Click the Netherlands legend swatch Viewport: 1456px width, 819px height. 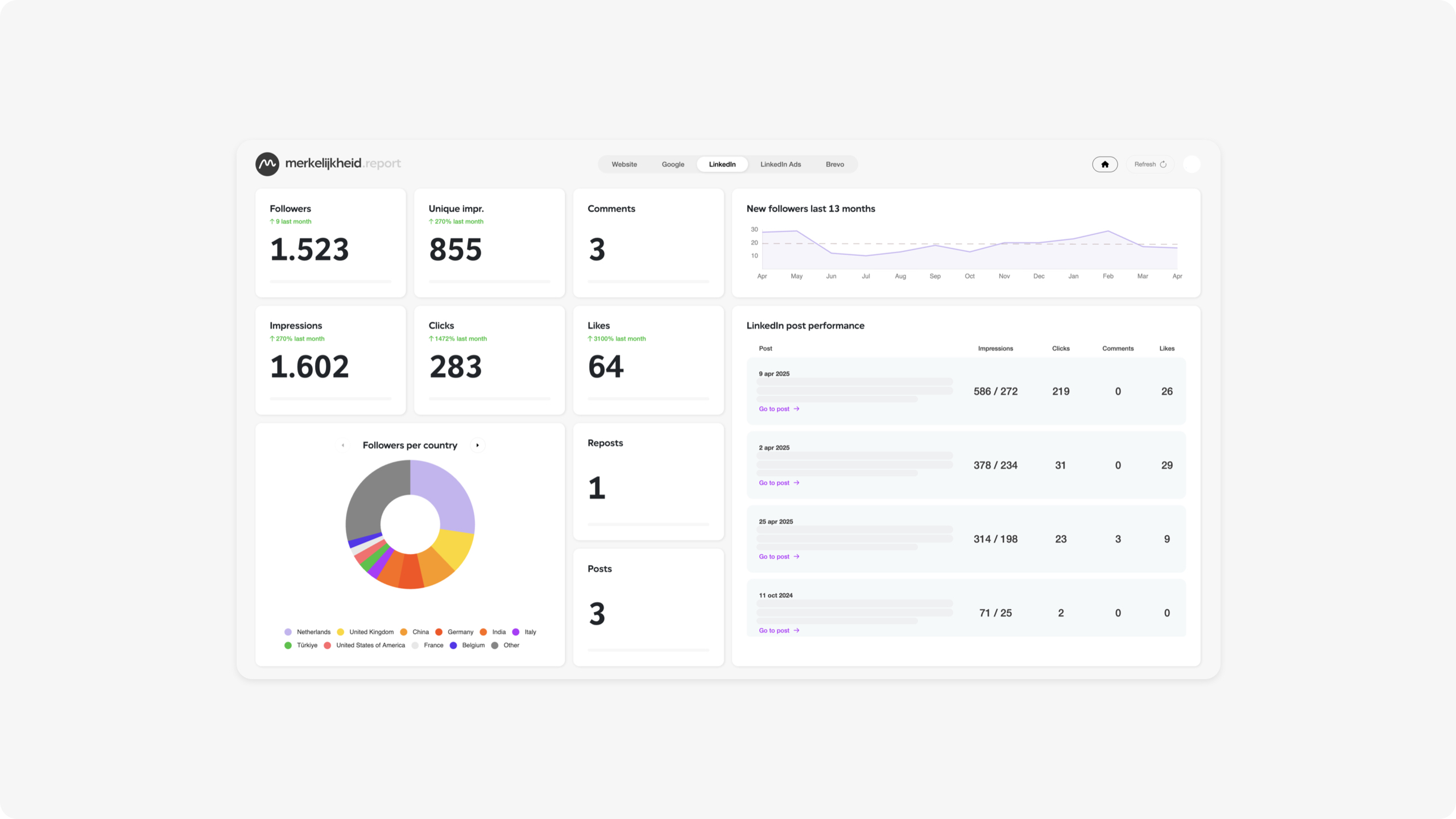[288, 632]
